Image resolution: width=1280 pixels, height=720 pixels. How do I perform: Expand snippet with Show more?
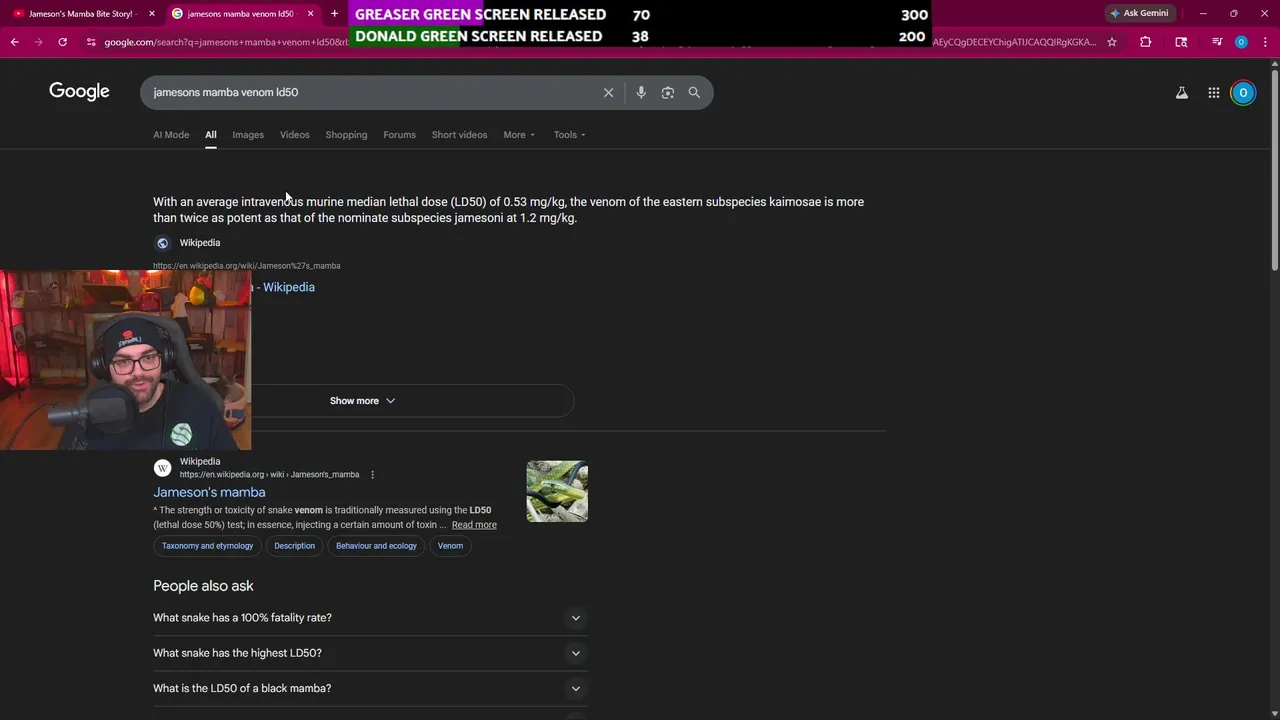point(362,401)
